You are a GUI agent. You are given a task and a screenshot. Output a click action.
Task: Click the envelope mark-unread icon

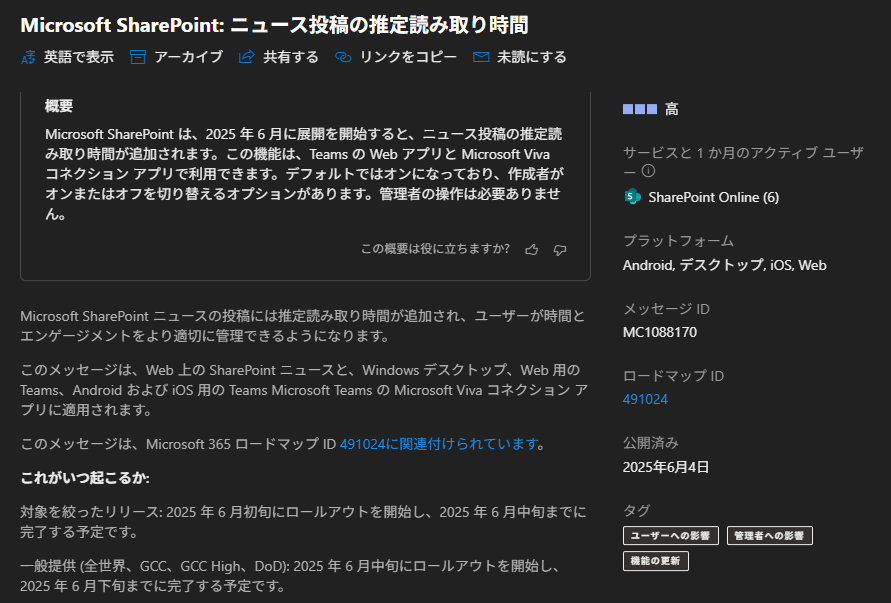(x=481, y=57)
